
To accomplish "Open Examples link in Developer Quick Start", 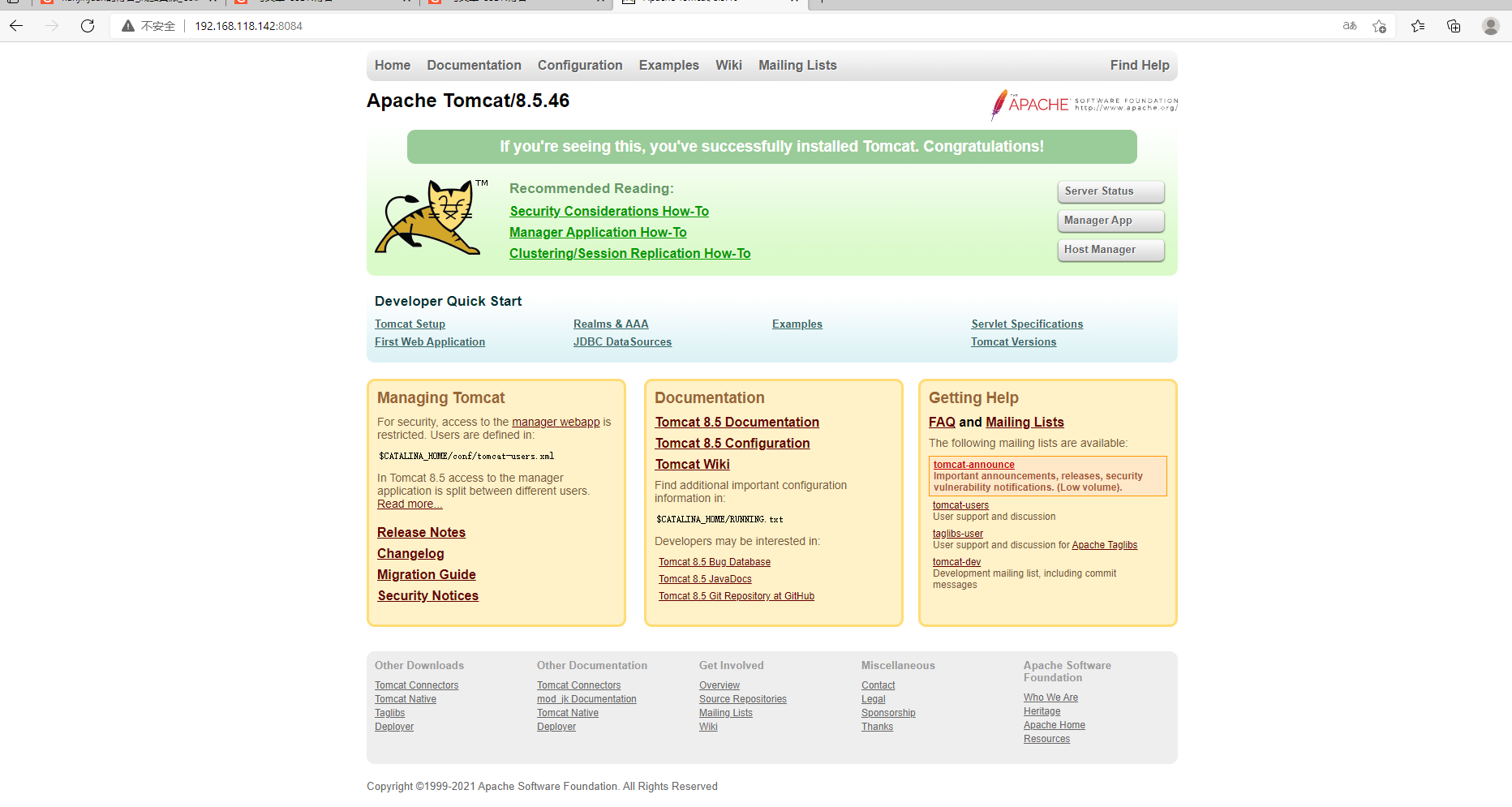I will point(797,324).
